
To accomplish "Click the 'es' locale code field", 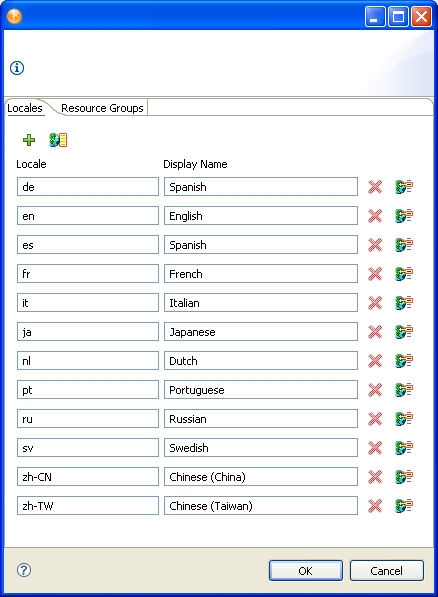I will 88,245.
